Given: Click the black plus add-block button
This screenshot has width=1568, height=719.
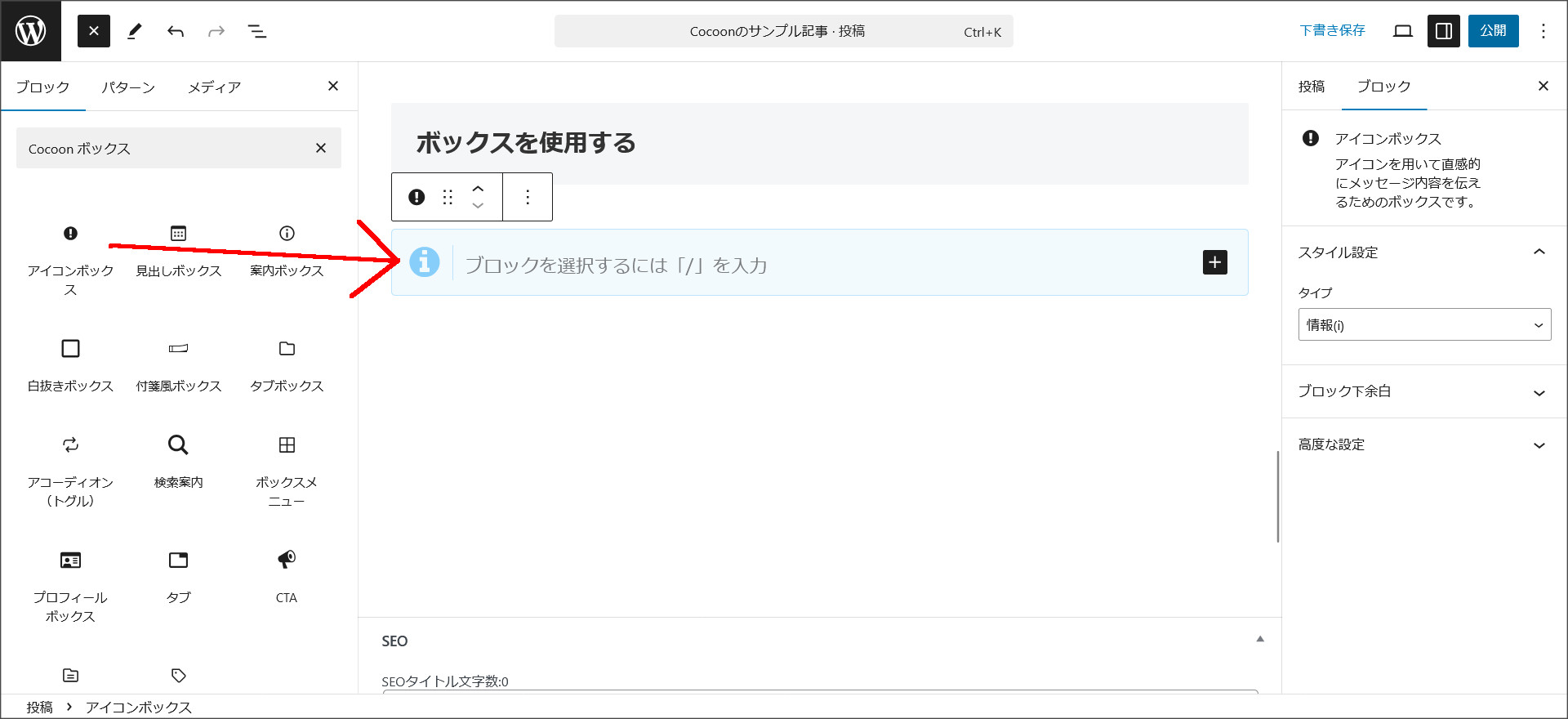Looking at the screenshot, I should 1215,262.
